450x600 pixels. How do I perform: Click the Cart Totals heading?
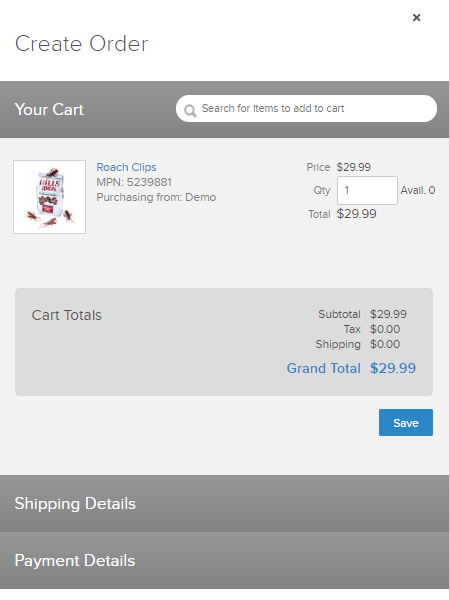[x=67, y=315]
